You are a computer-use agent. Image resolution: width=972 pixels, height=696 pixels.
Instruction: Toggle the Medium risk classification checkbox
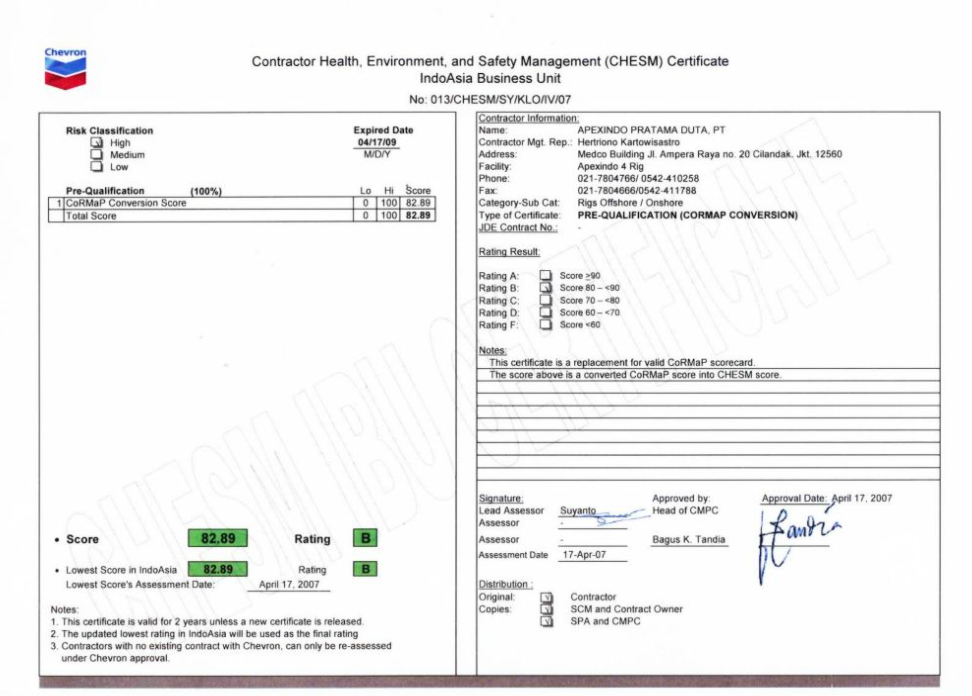97,154
